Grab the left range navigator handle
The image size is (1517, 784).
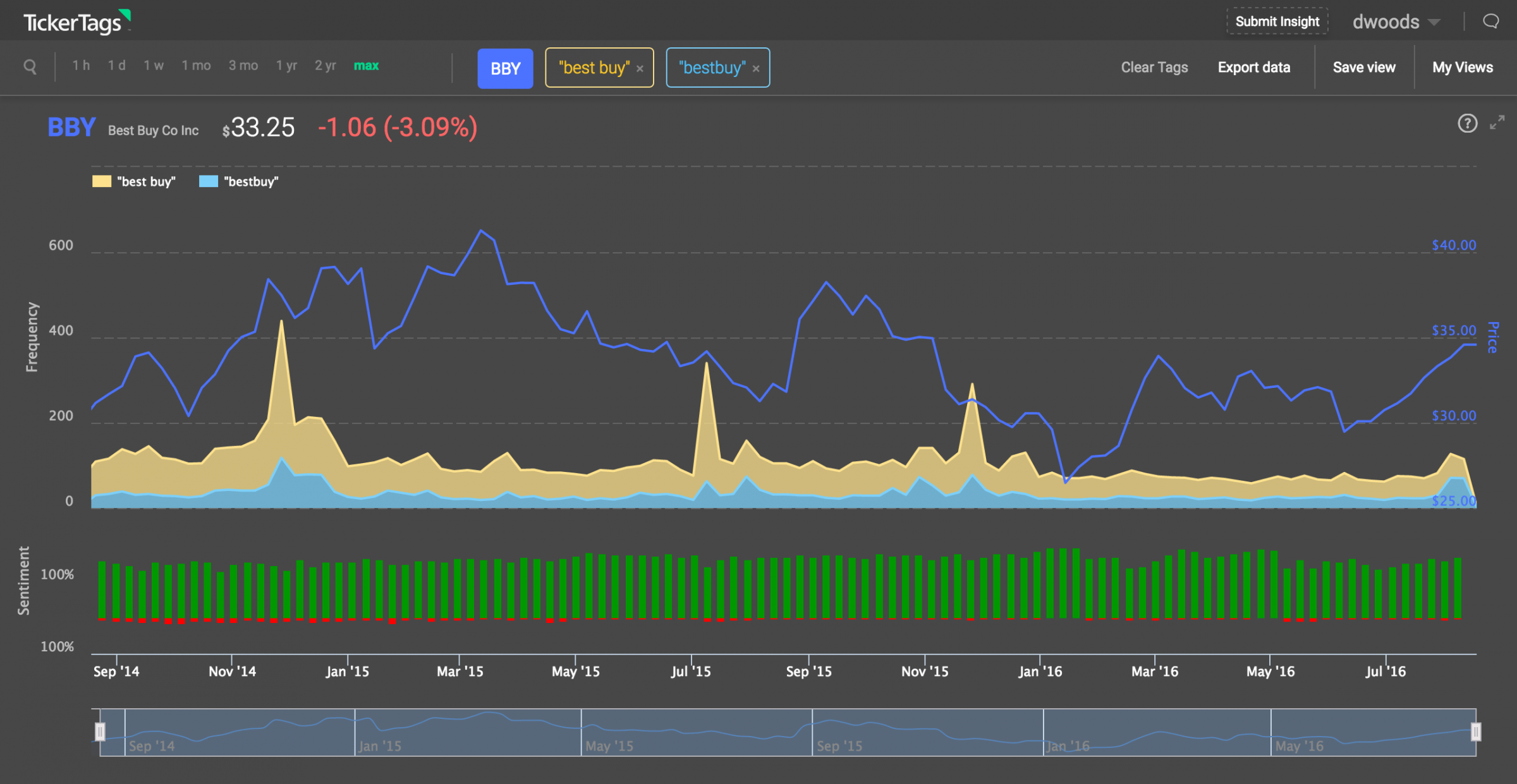[x=100, y=732]
